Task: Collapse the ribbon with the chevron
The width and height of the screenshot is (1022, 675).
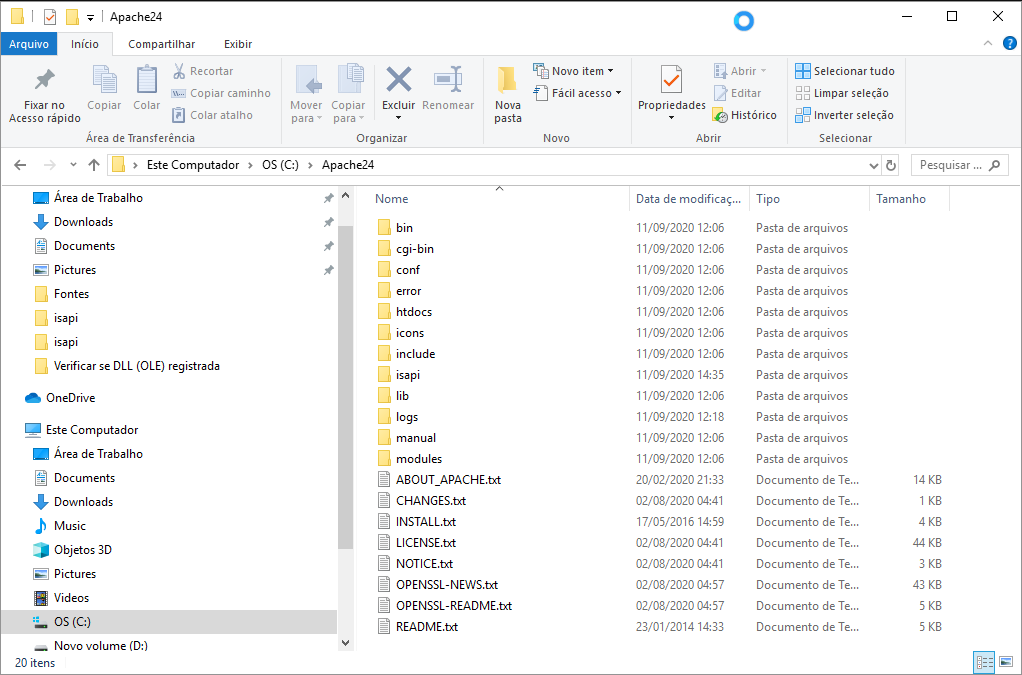Action: click(x=988, y=44)
